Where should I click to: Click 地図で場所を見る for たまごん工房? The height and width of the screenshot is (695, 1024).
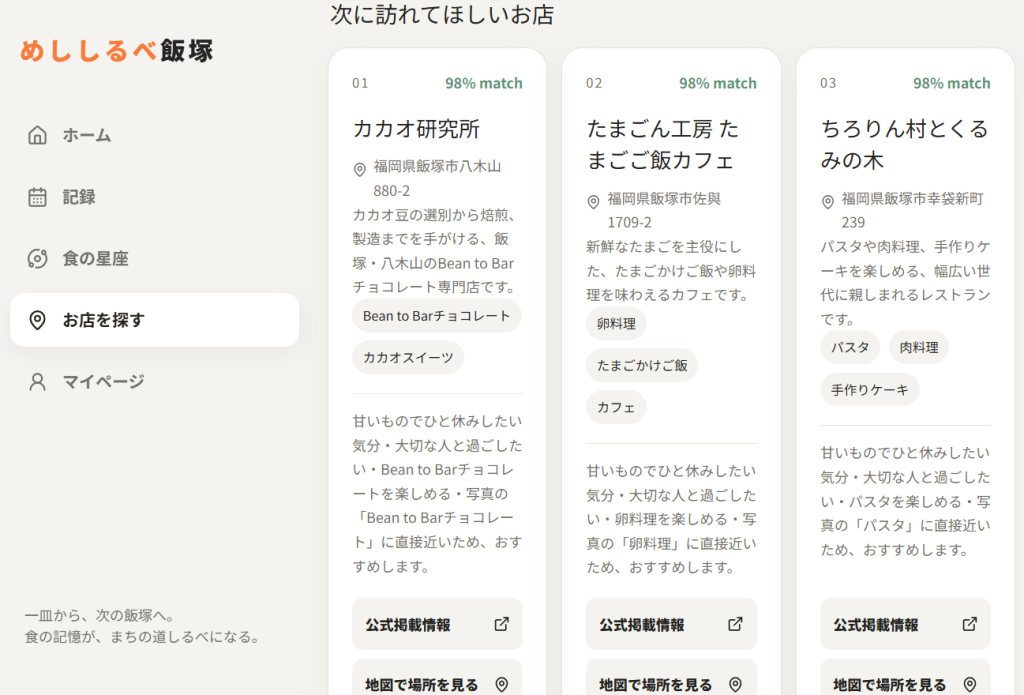[671, 679]
